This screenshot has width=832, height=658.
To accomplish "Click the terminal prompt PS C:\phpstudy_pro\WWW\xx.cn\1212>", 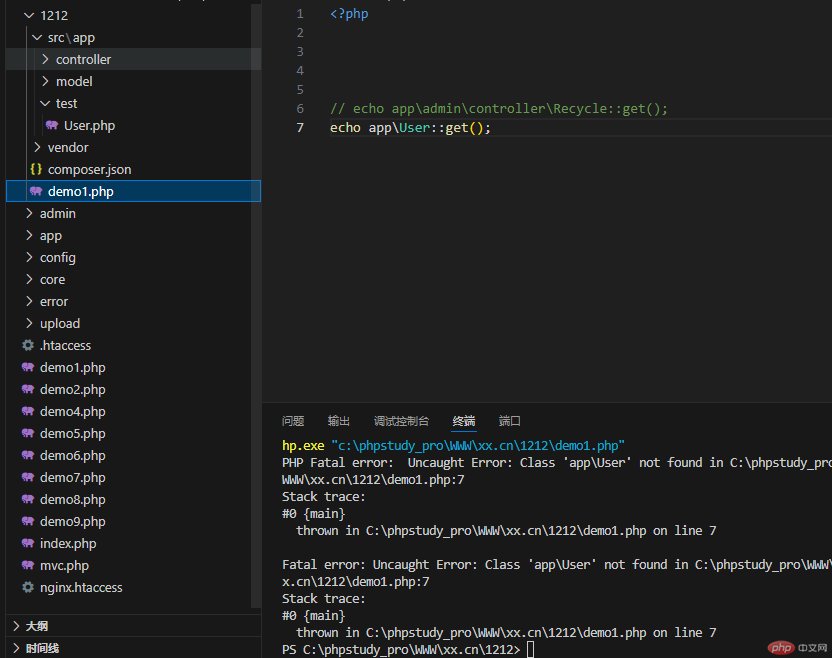I will [401, 650].
